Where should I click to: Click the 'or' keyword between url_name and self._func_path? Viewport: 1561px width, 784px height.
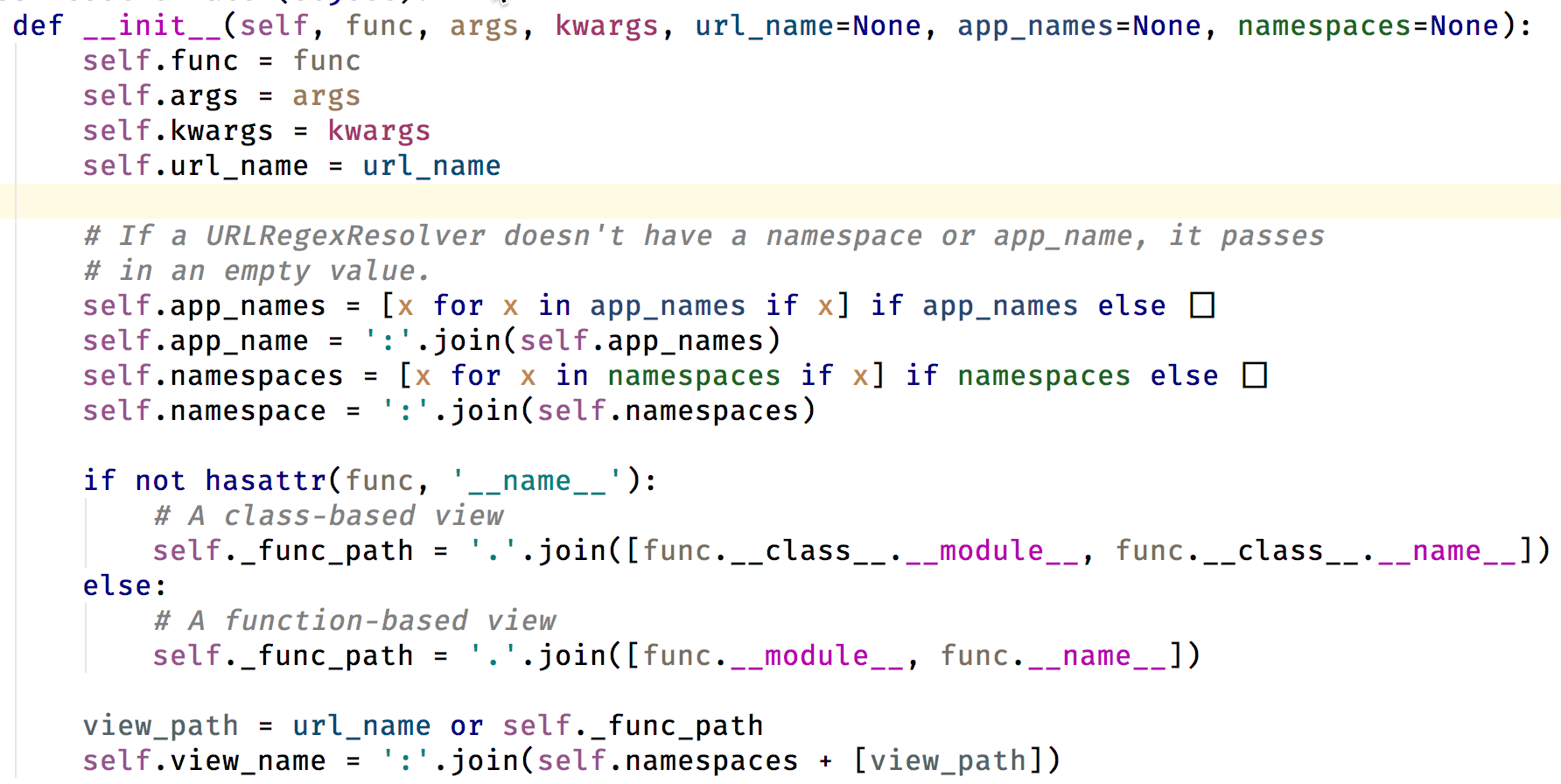(x=466, y=725)
